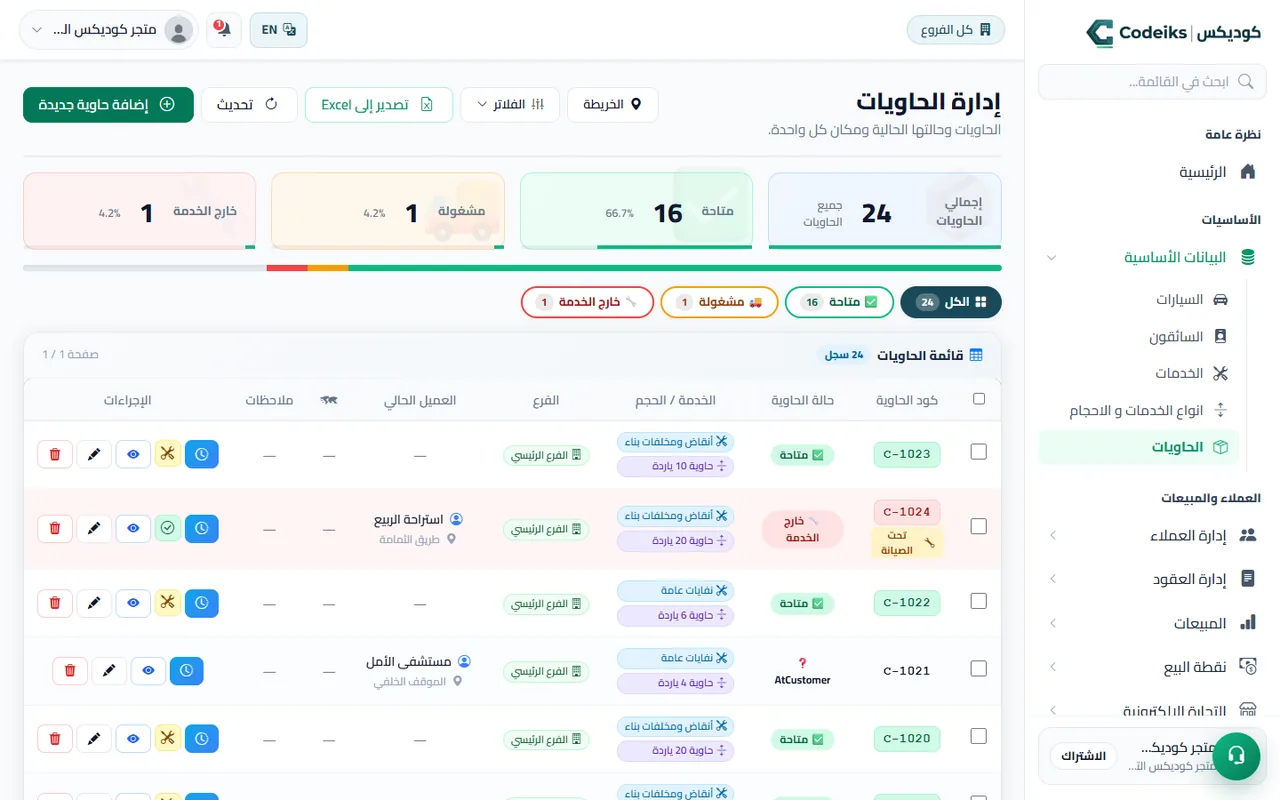Screen dimensions: 1280x800
Task: Click the table icon beside قائمة الحاويات
Action: click(976, 355)
